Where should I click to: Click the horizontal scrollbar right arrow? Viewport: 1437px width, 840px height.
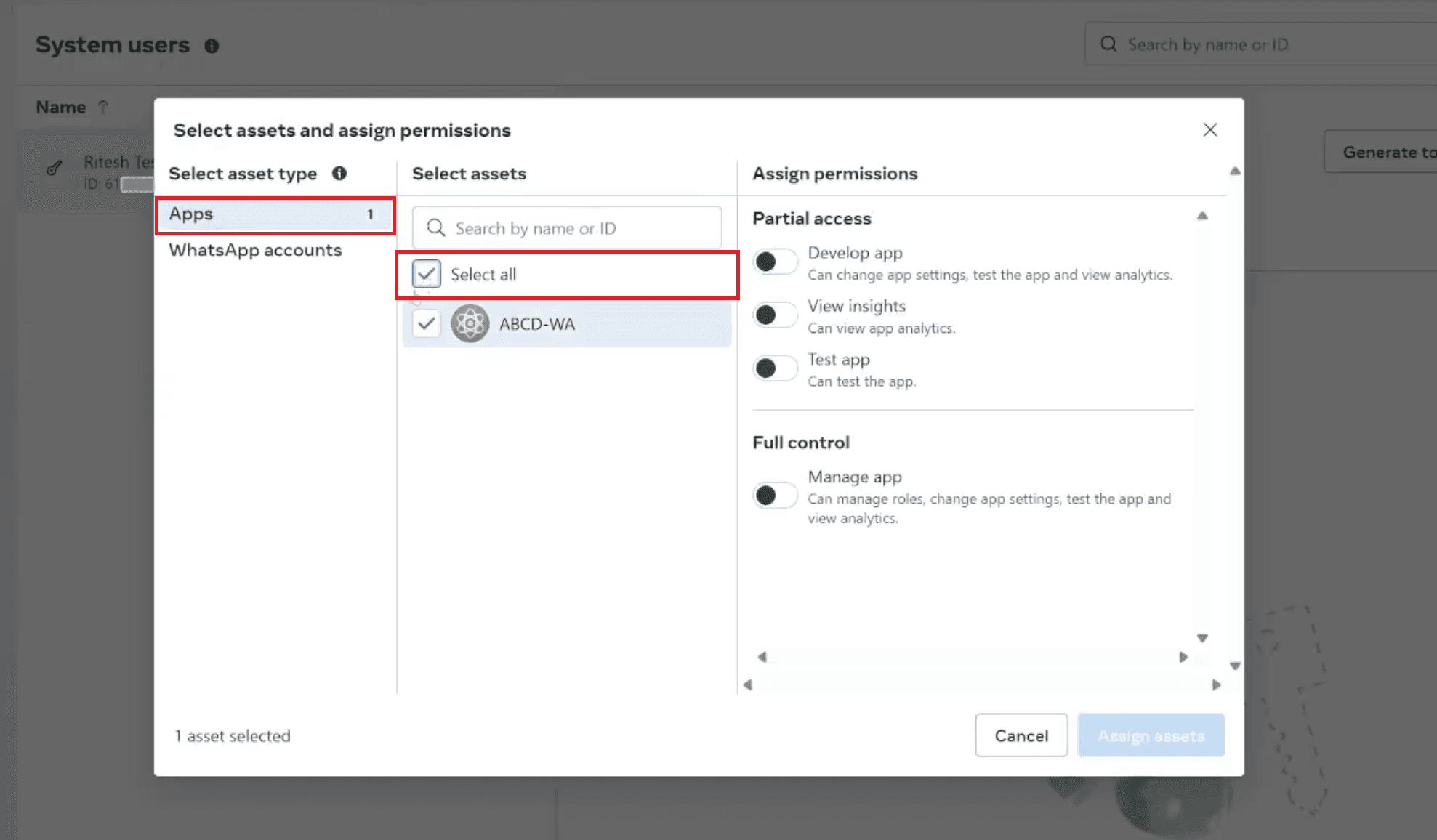1183,657
